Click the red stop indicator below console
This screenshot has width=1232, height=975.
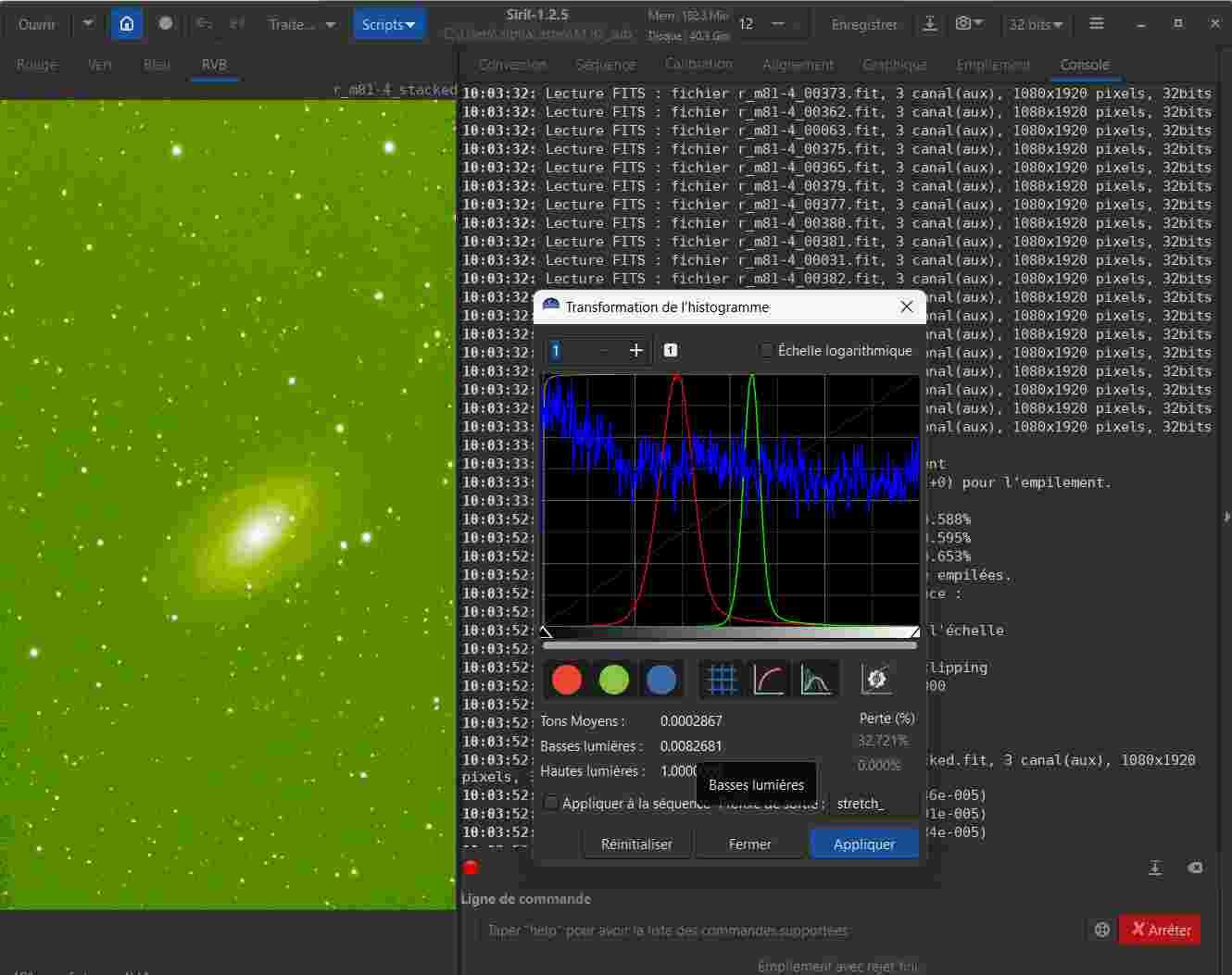point(471,868)
